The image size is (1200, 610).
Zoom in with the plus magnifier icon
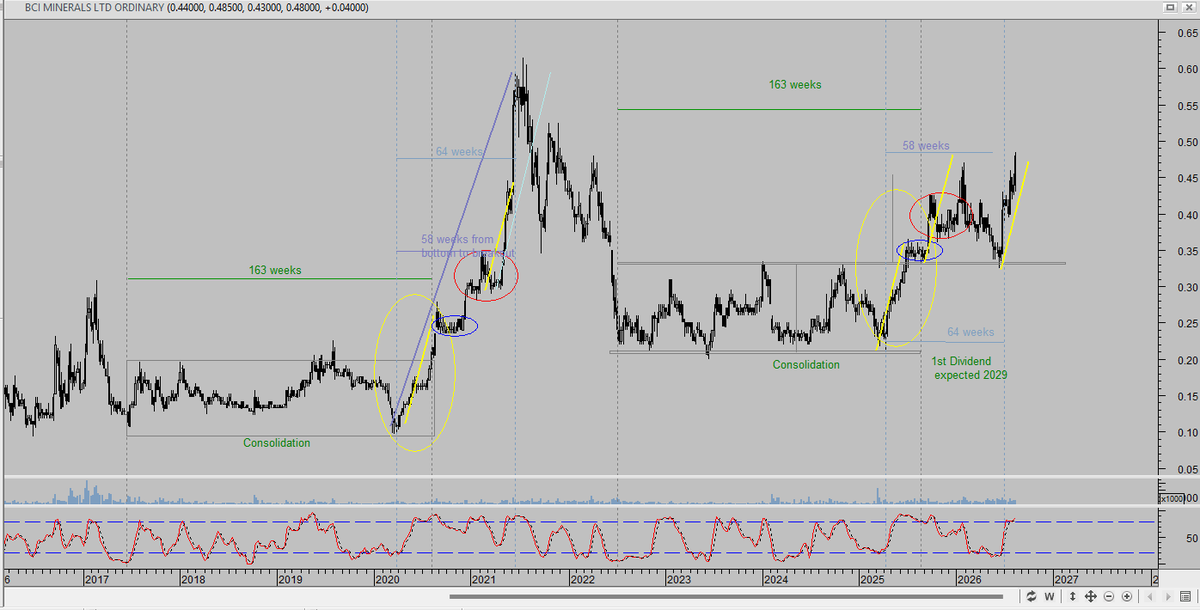[1127, 596]
